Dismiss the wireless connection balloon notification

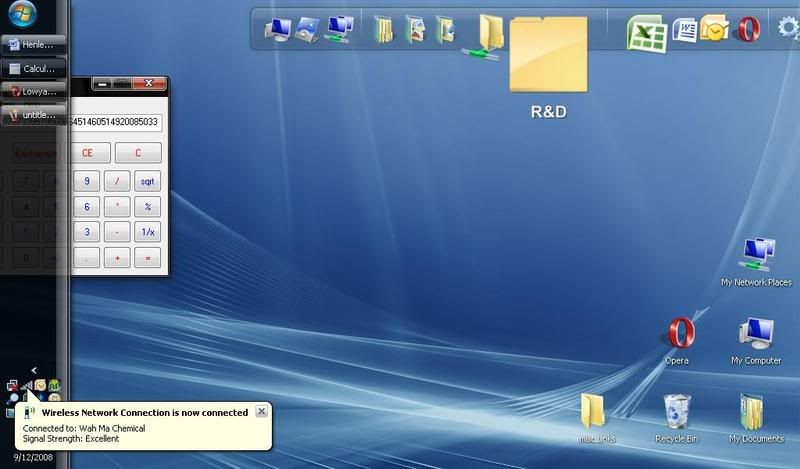(x=261, y=411)
